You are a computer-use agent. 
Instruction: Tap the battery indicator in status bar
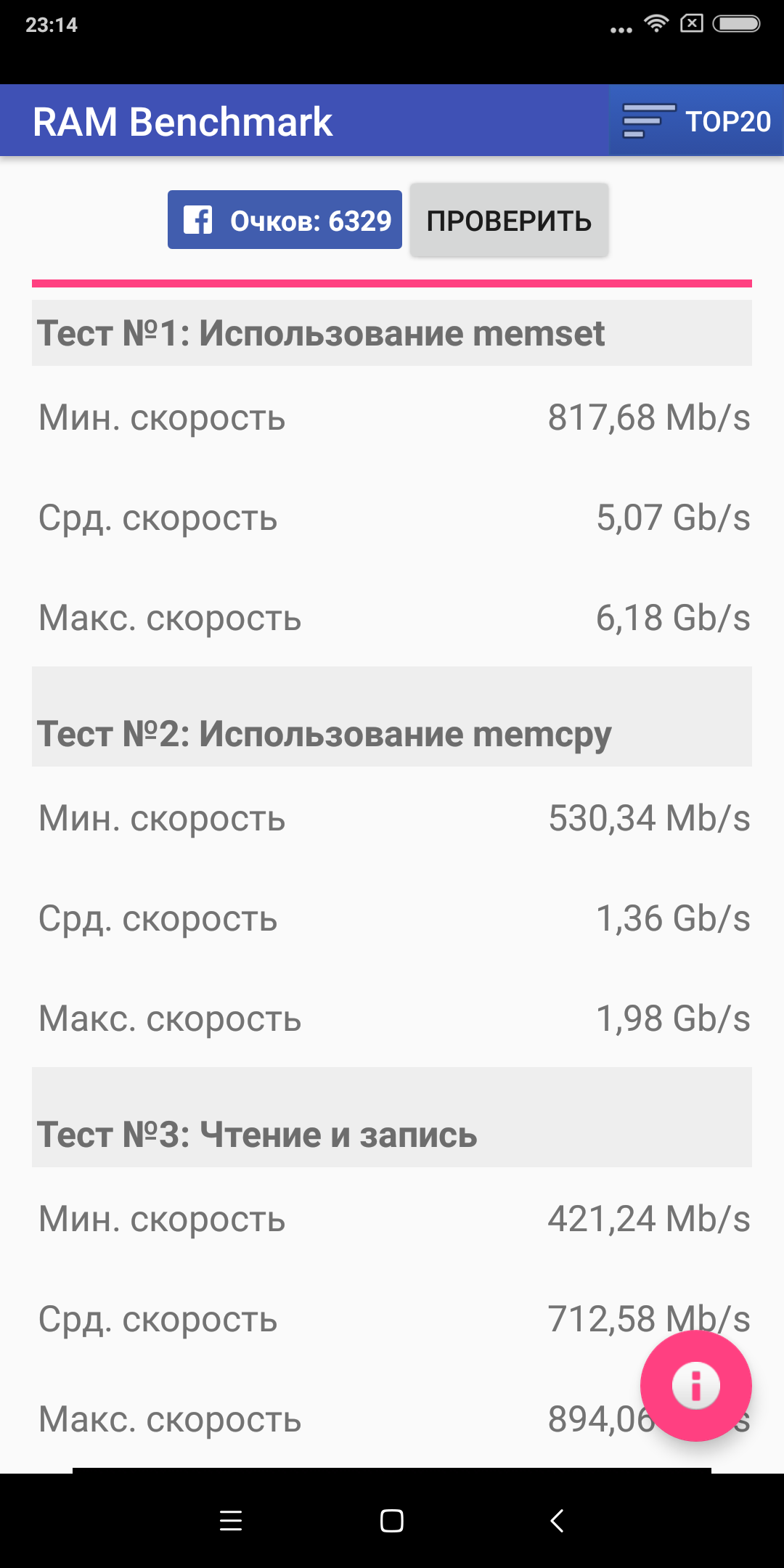[x=736, y=24]
